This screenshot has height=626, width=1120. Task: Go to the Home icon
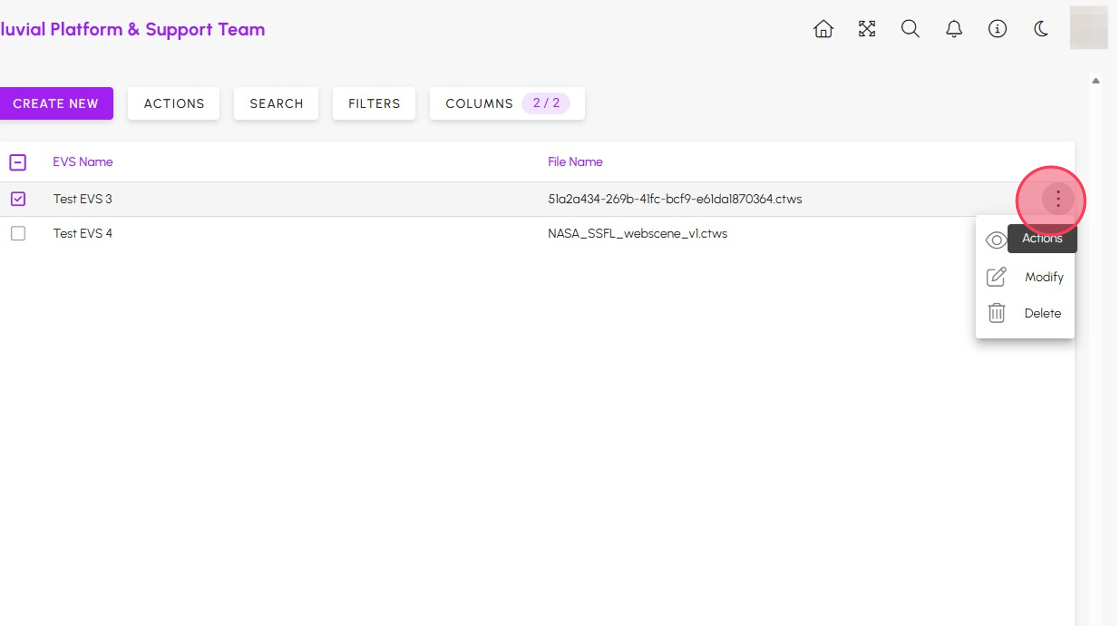[x=823, y=29]
